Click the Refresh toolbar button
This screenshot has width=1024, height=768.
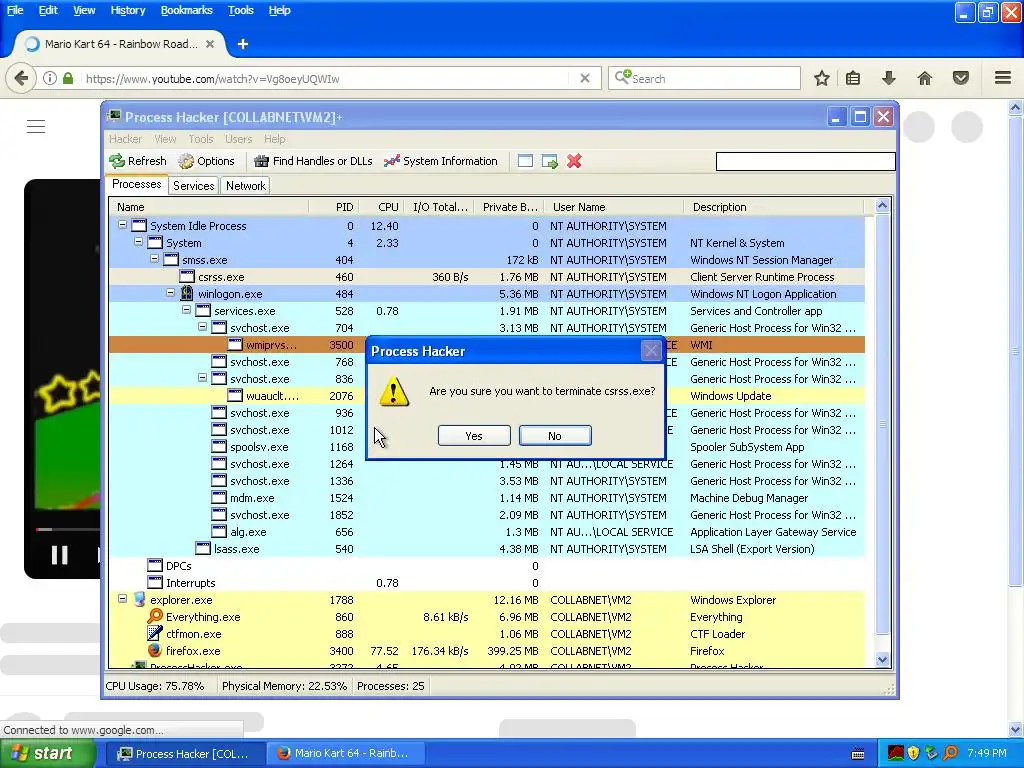(138, 161)
